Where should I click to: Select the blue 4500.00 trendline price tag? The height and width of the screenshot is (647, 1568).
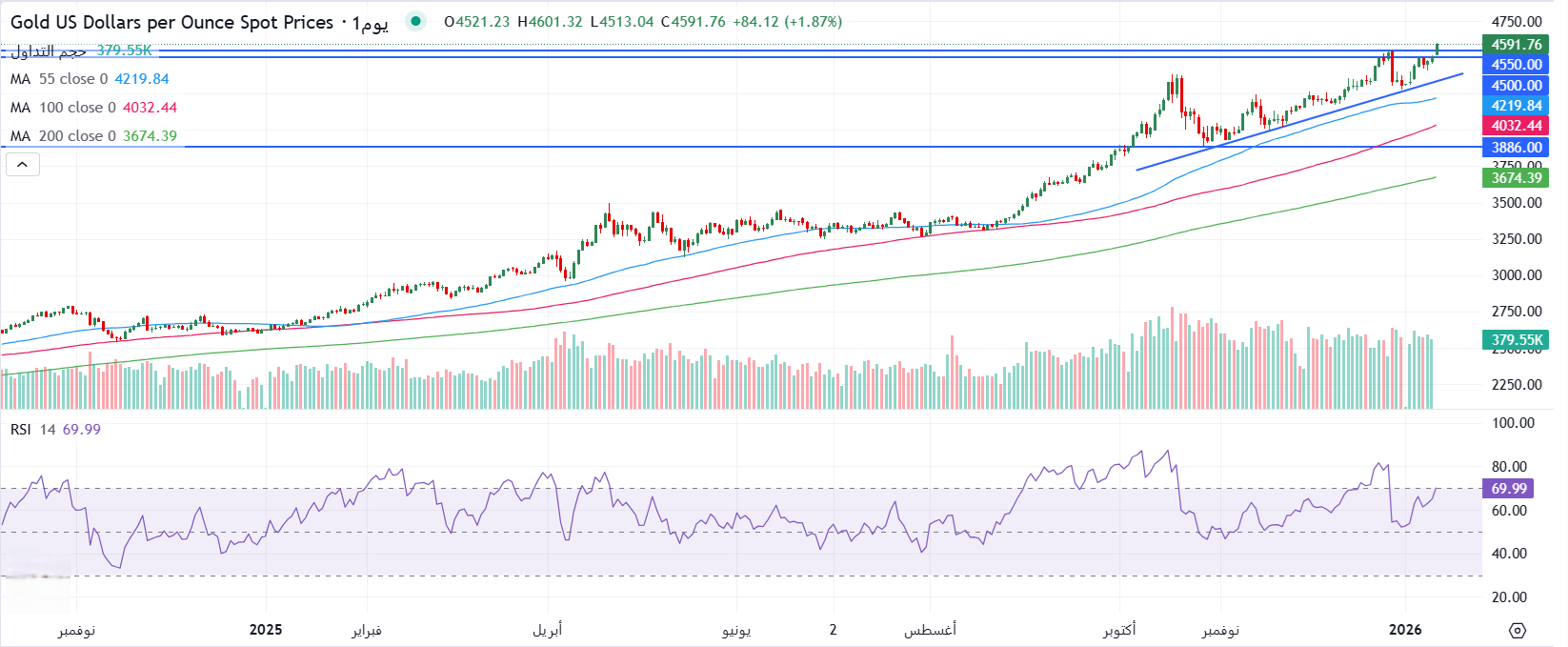coord(1516,85)
